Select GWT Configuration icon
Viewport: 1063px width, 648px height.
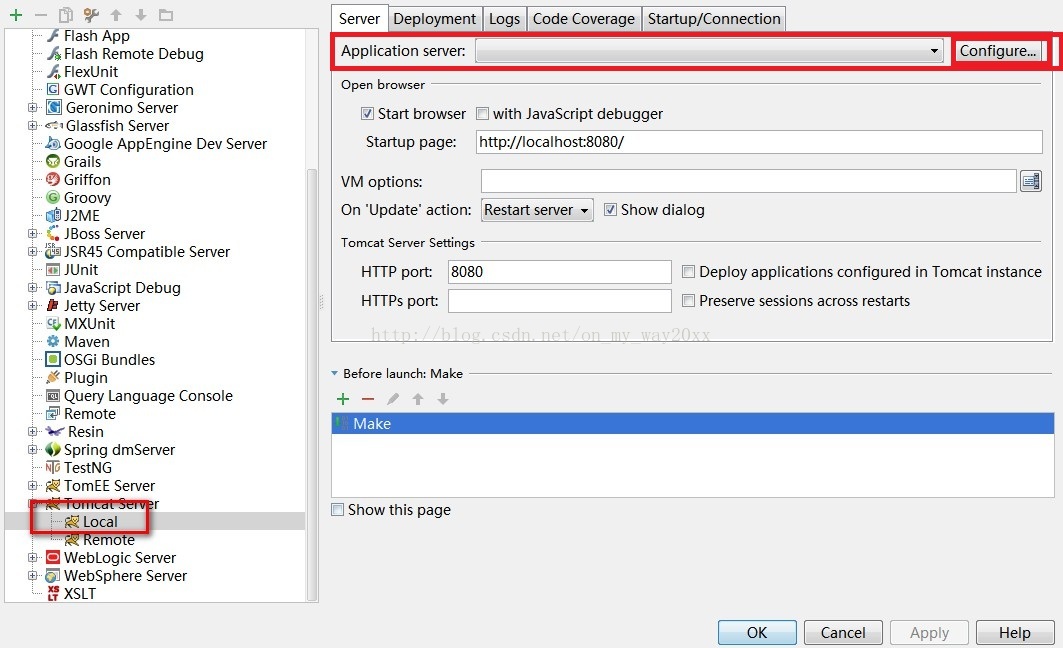53,89
